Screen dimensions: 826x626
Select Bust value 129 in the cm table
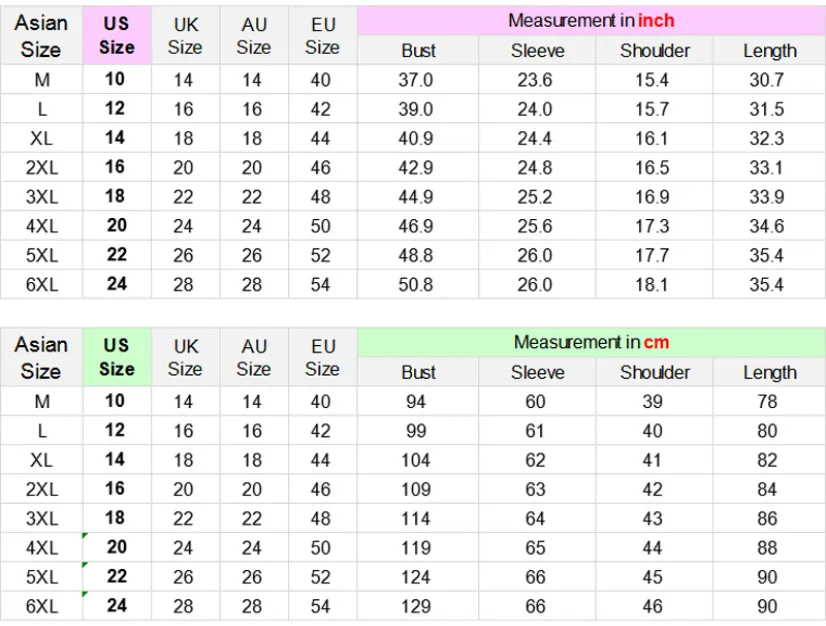[416, 606]
